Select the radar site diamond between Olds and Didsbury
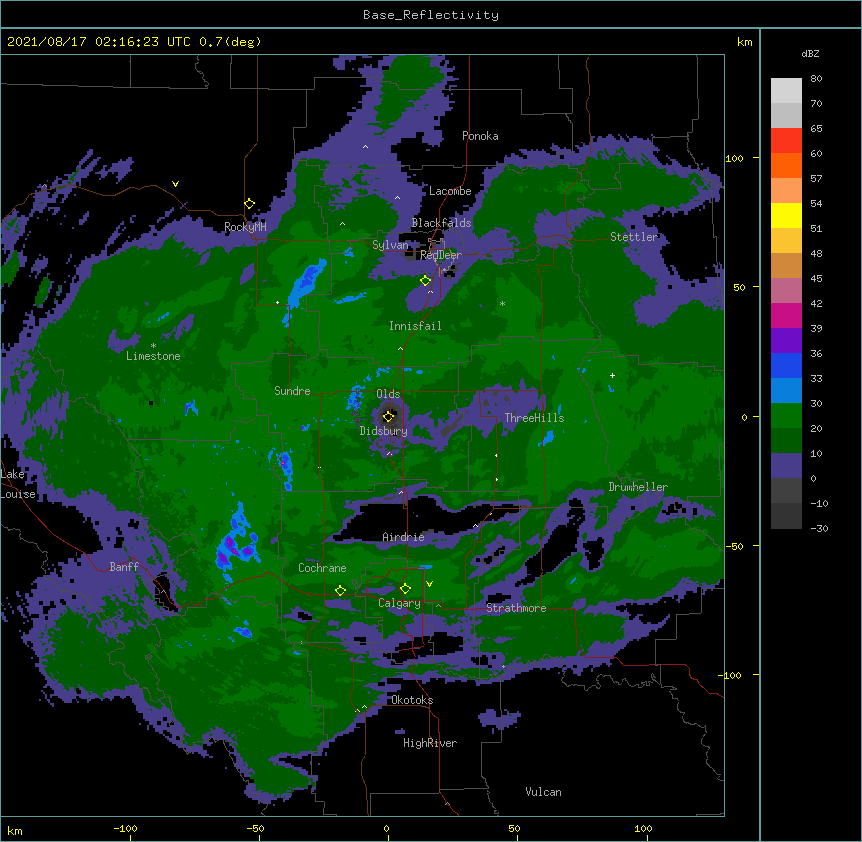The width and height of the screenshot is (862, 842). [389, 416]
